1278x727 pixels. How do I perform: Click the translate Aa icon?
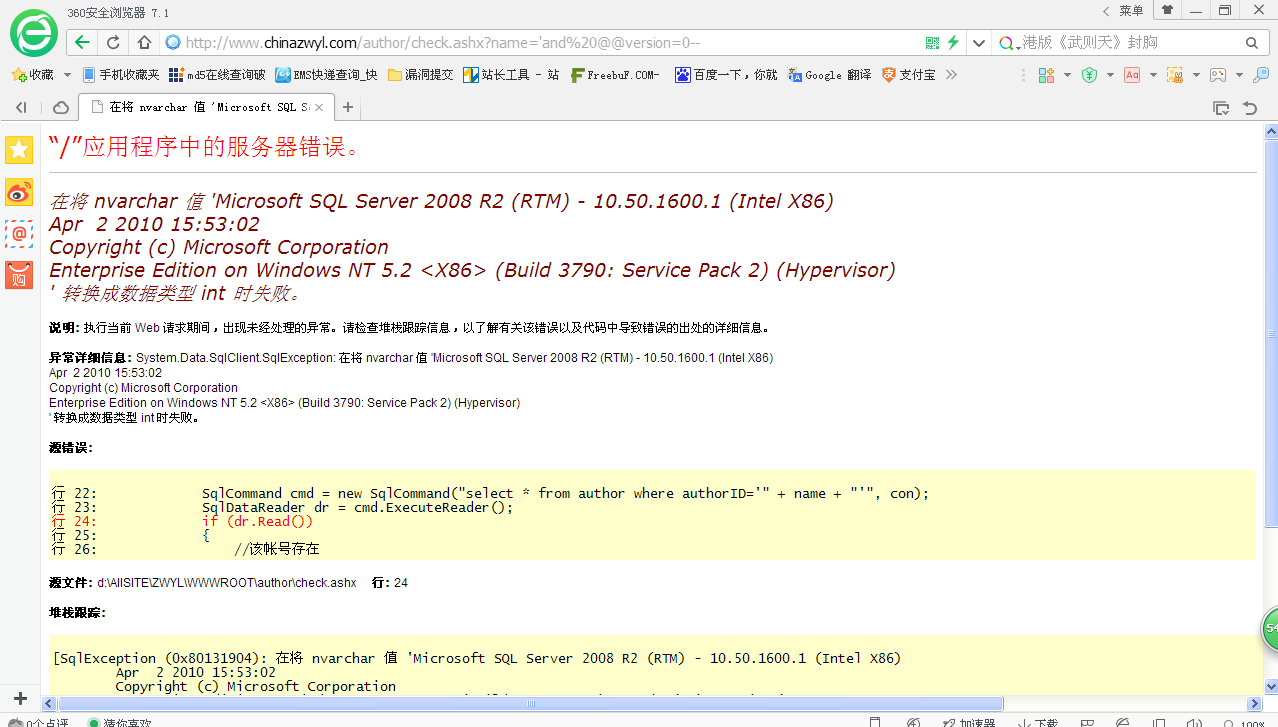click(1132, 75)
